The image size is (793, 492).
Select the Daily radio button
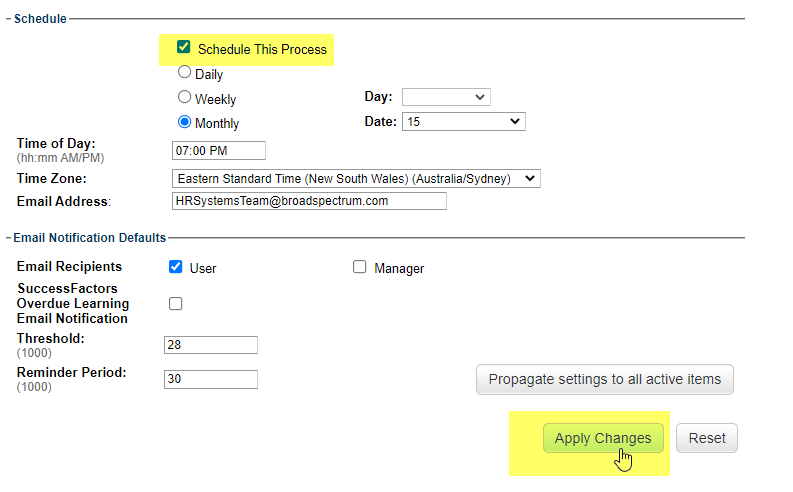point(184,72)
